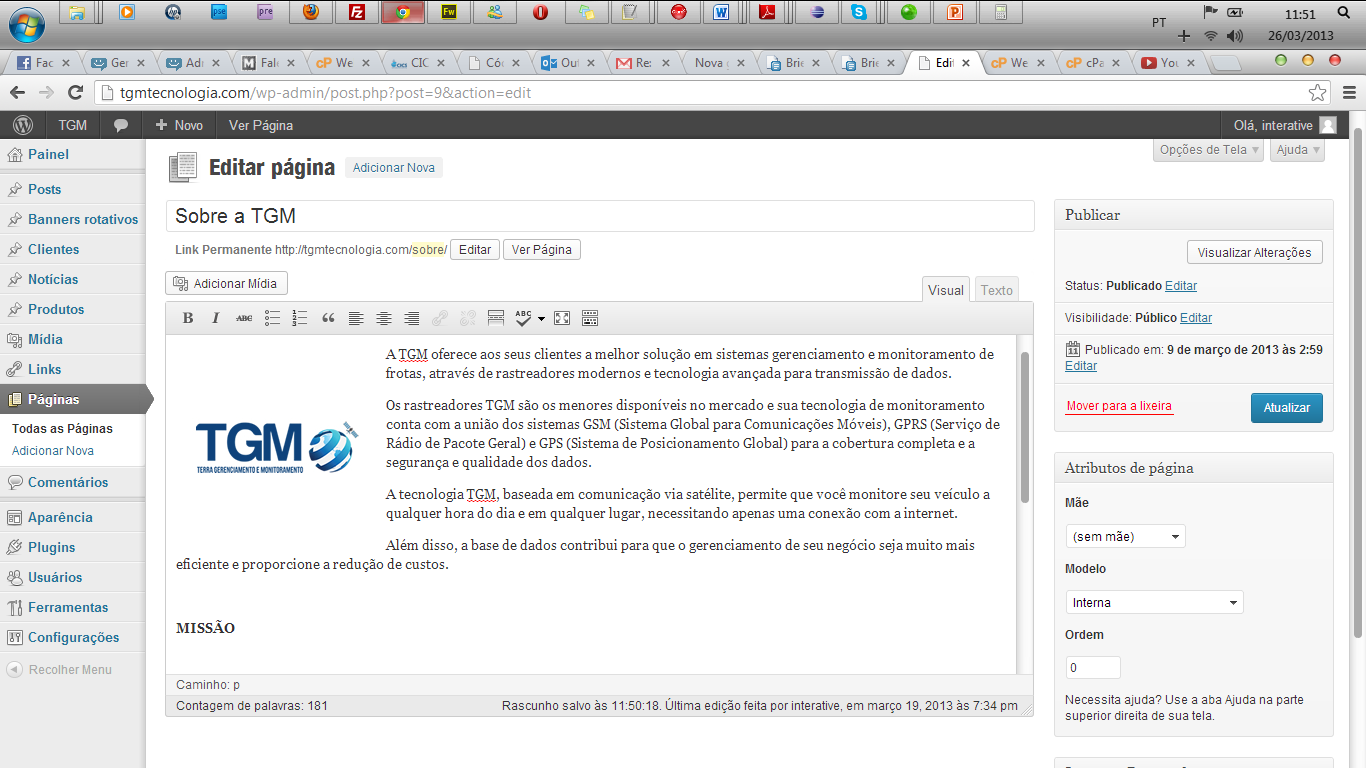Expand Opções de Tela panel
This screenshot has width=1366, height=768.
[1209, 150]
